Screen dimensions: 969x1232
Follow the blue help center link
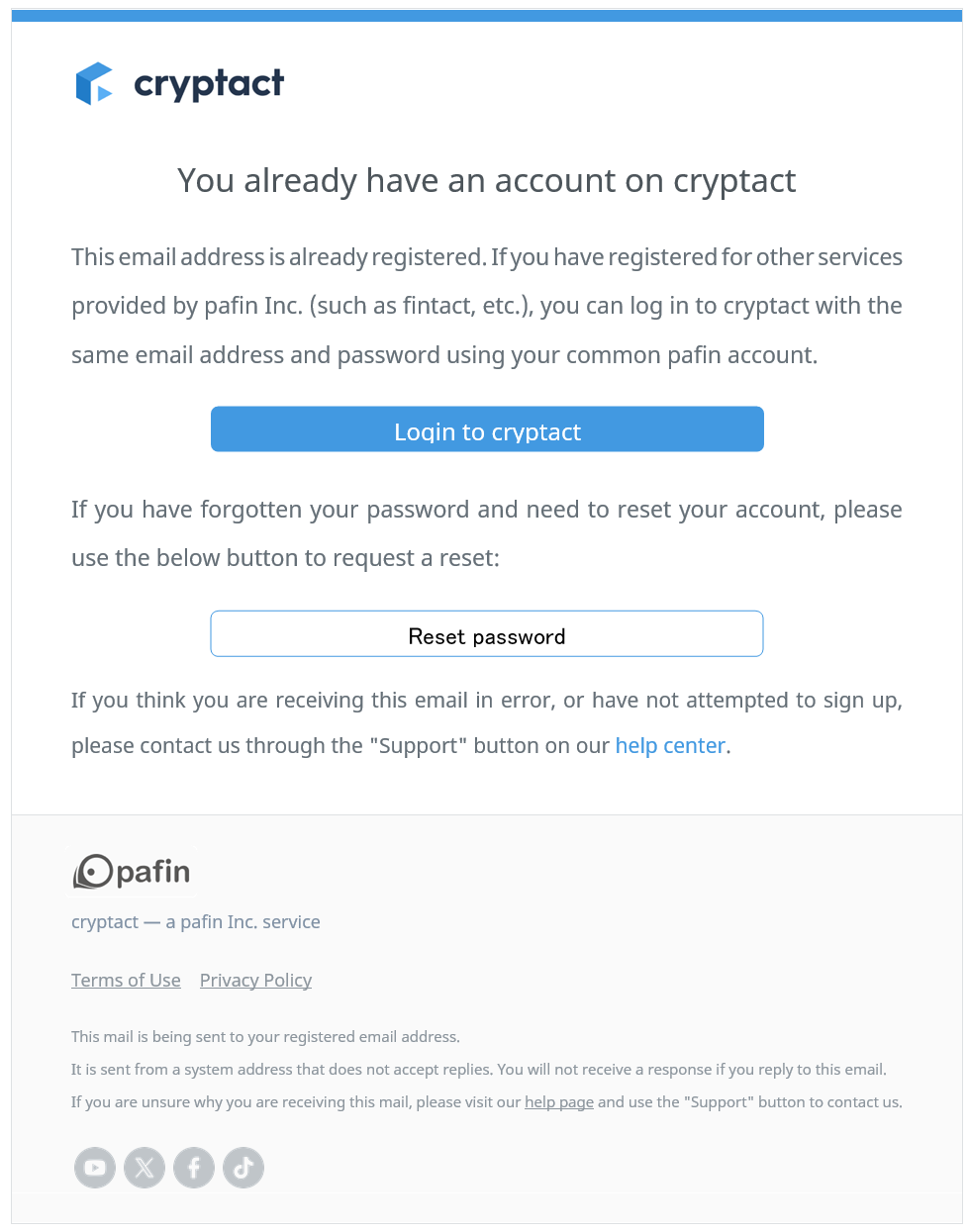pos(670,746)
